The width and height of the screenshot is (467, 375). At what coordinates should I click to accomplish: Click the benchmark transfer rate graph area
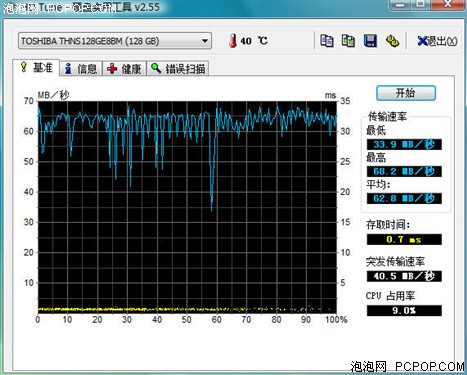187,207
